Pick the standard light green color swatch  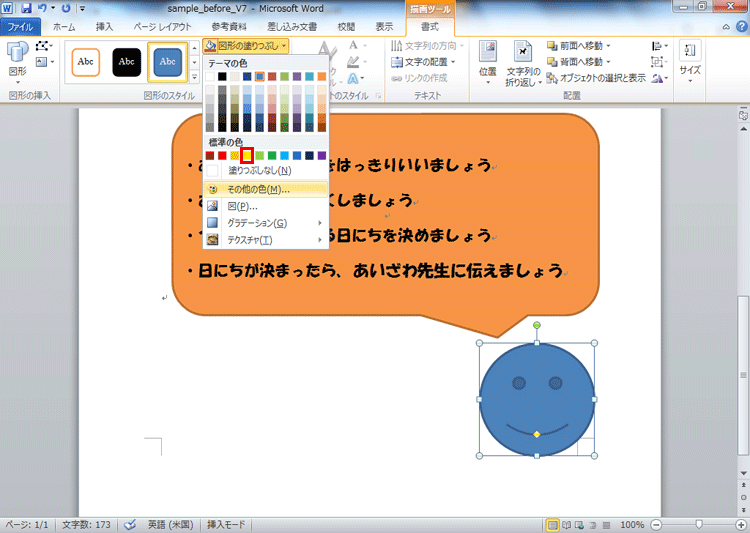259,155
